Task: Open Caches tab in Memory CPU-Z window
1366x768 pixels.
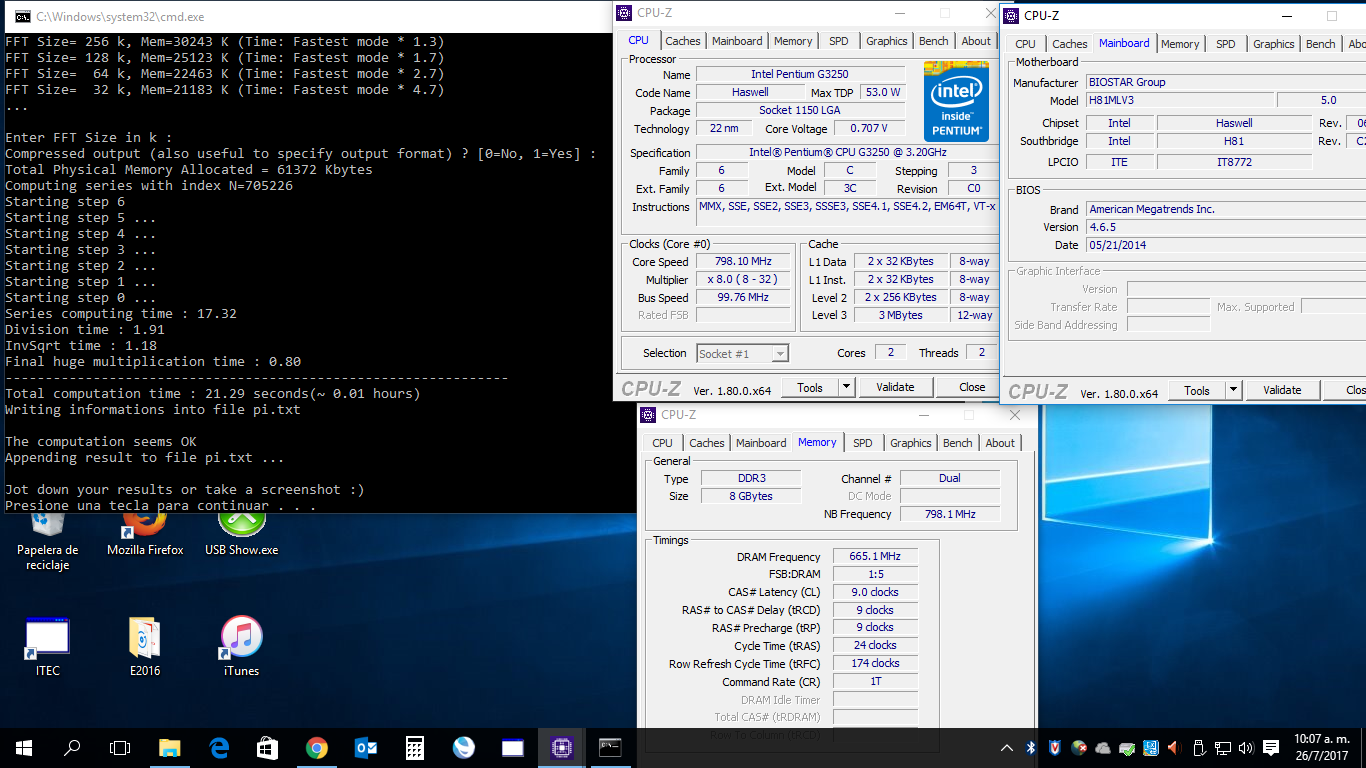Action: coord(707,443)
